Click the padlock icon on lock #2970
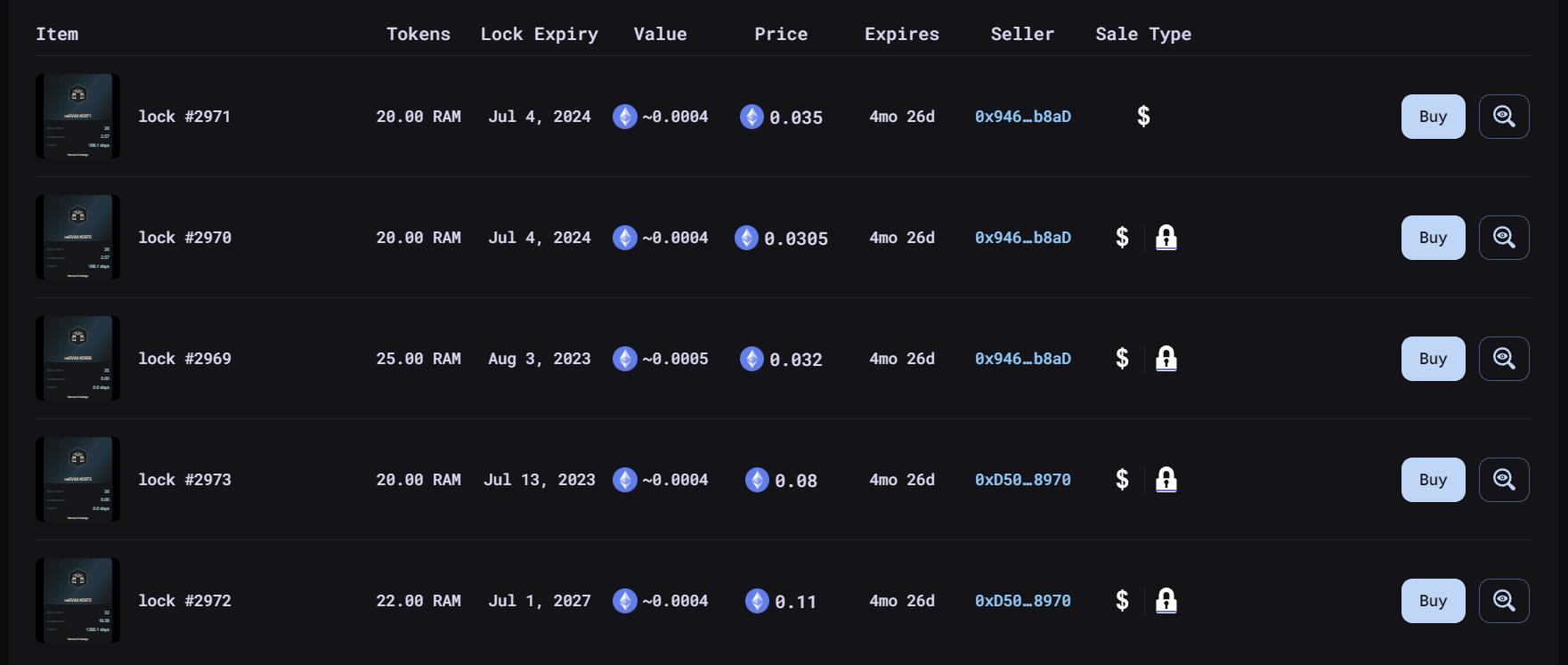Screen dimensions: 1568x665 [x=1166, y=238]
